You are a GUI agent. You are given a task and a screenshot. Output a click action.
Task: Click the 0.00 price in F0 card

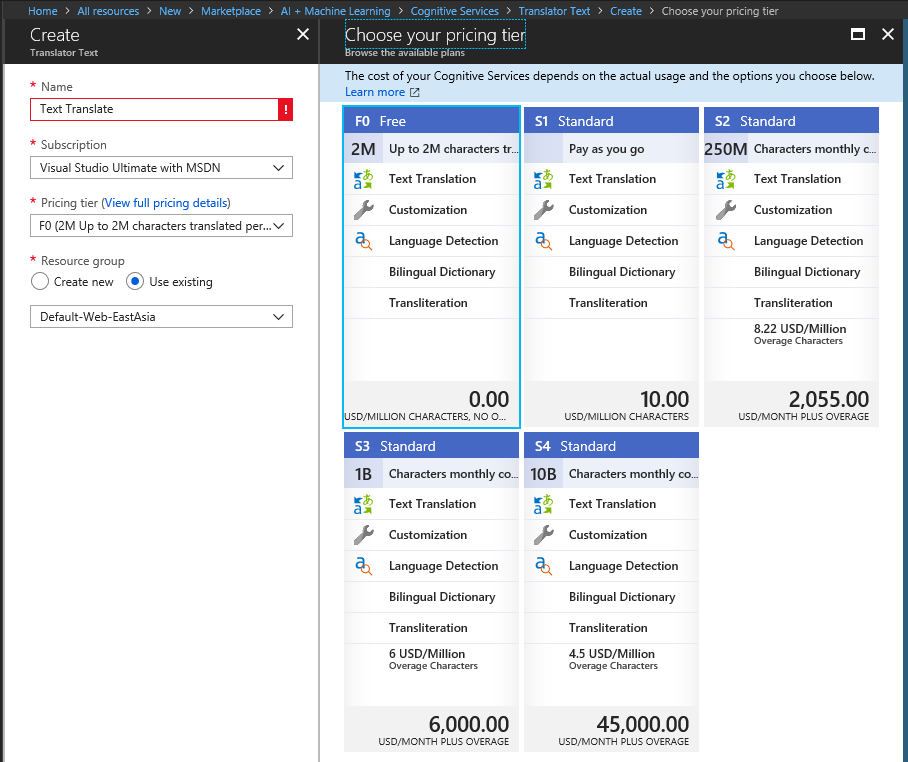pos(489,399)
